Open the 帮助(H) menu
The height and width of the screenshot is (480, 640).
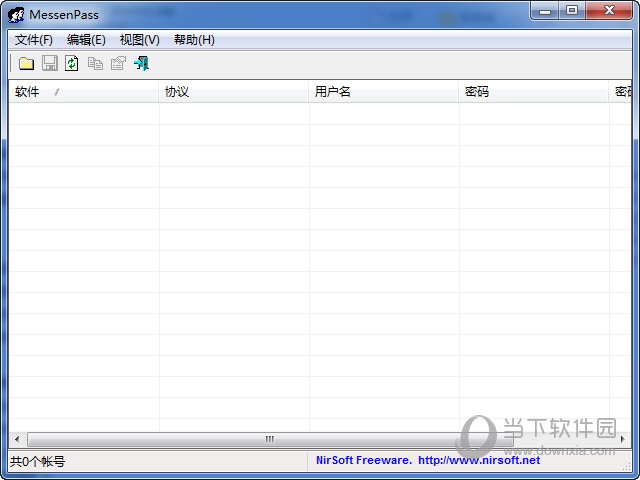click(194, 40)
